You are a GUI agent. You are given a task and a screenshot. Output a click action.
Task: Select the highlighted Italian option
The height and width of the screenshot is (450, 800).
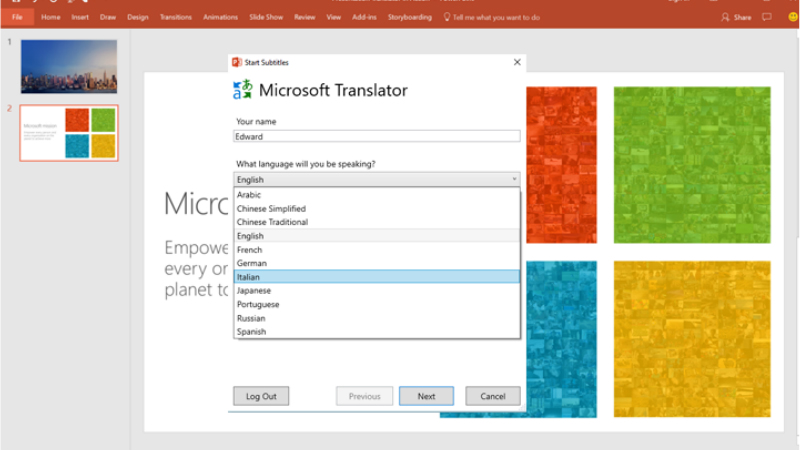(377, 277)
